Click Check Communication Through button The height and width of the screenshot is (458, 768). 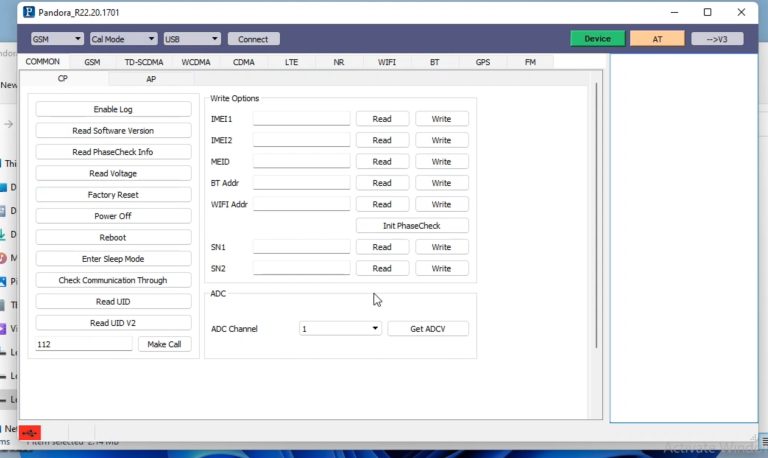click(x=113, y=280)
